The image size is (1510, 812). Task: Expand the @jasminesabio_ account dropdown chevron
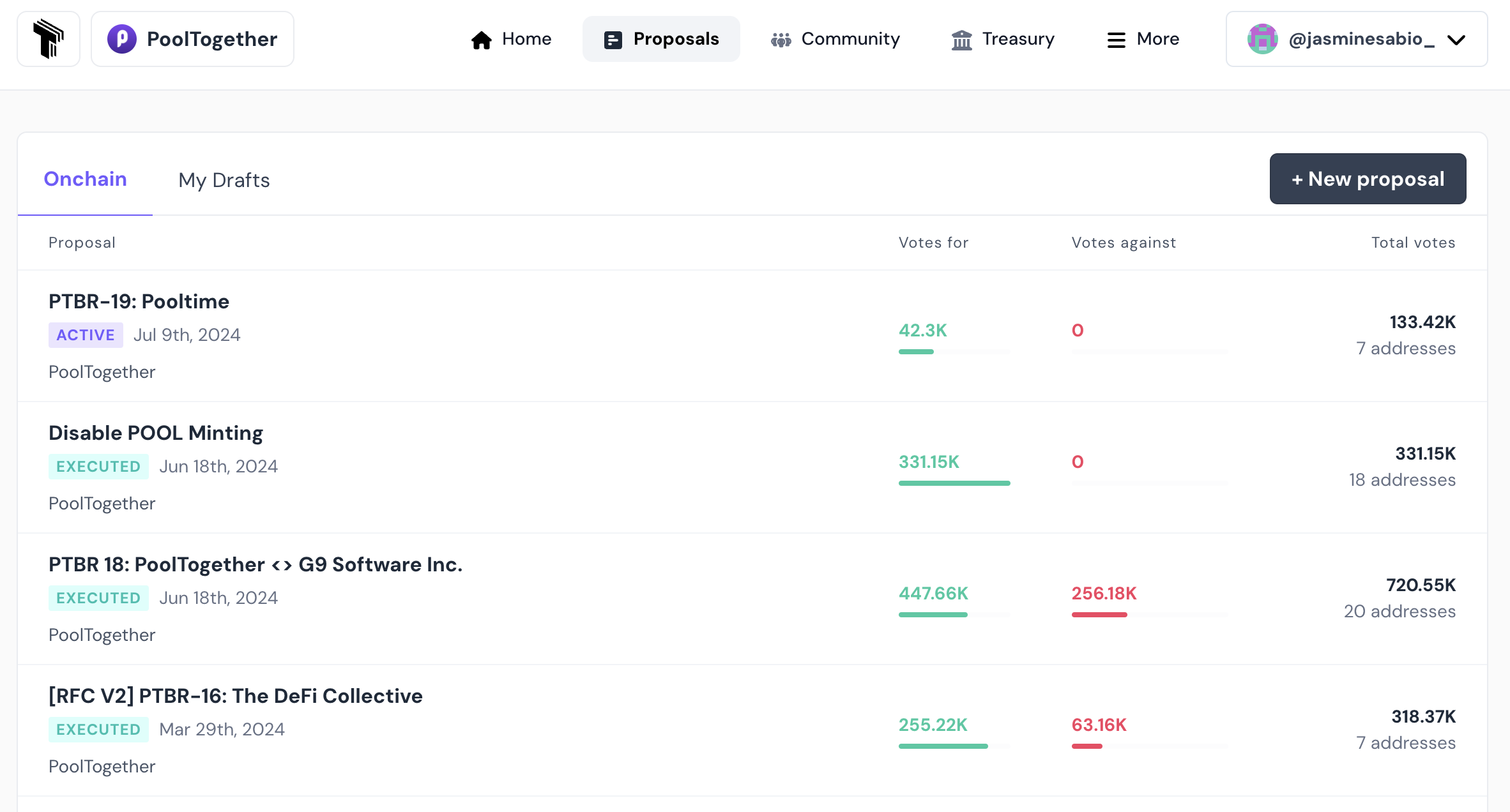(1456, 40)
